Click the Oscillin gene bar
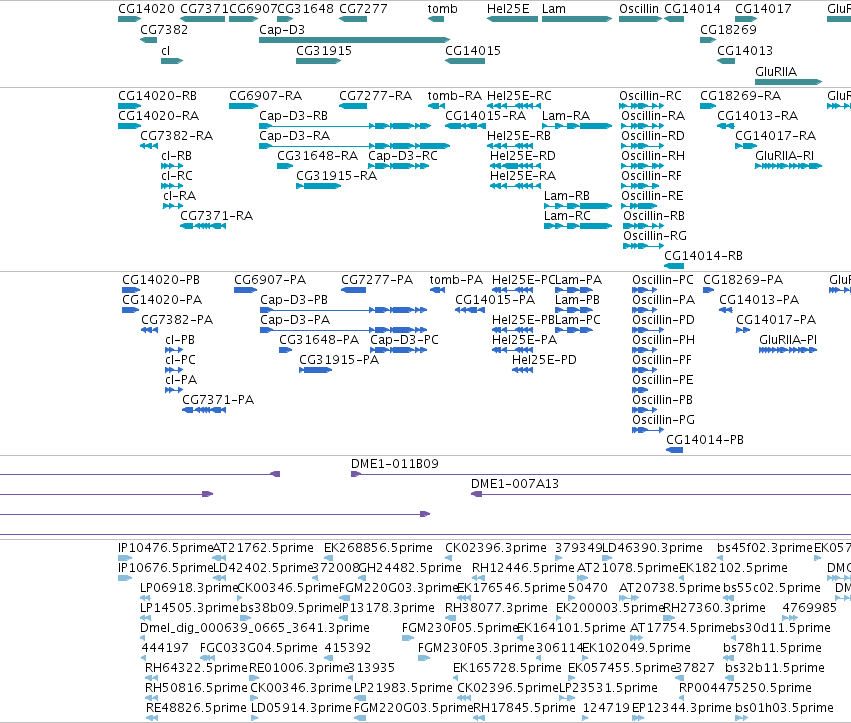Viewport: 851px width, 723px height. pyautogui.click(x=640, y=19)
